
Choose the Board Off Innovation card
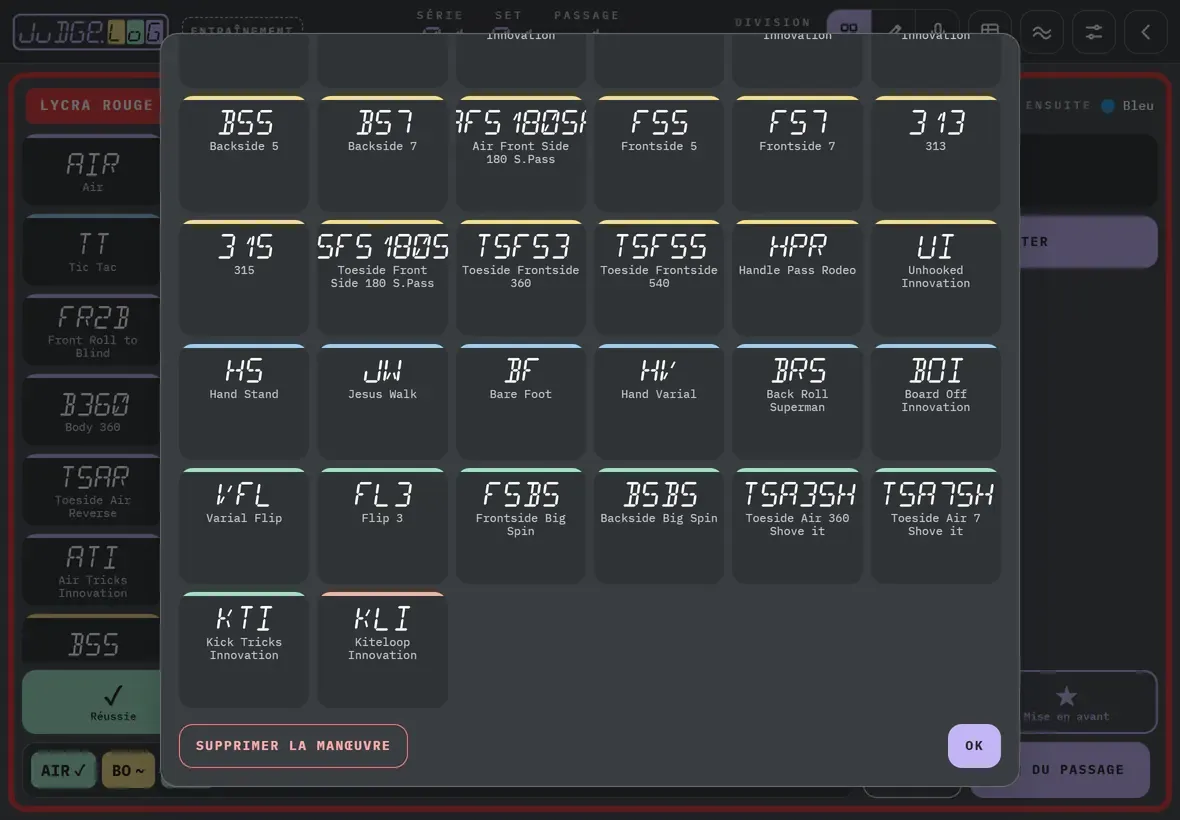pyautogui.click(x=935, y=402)
